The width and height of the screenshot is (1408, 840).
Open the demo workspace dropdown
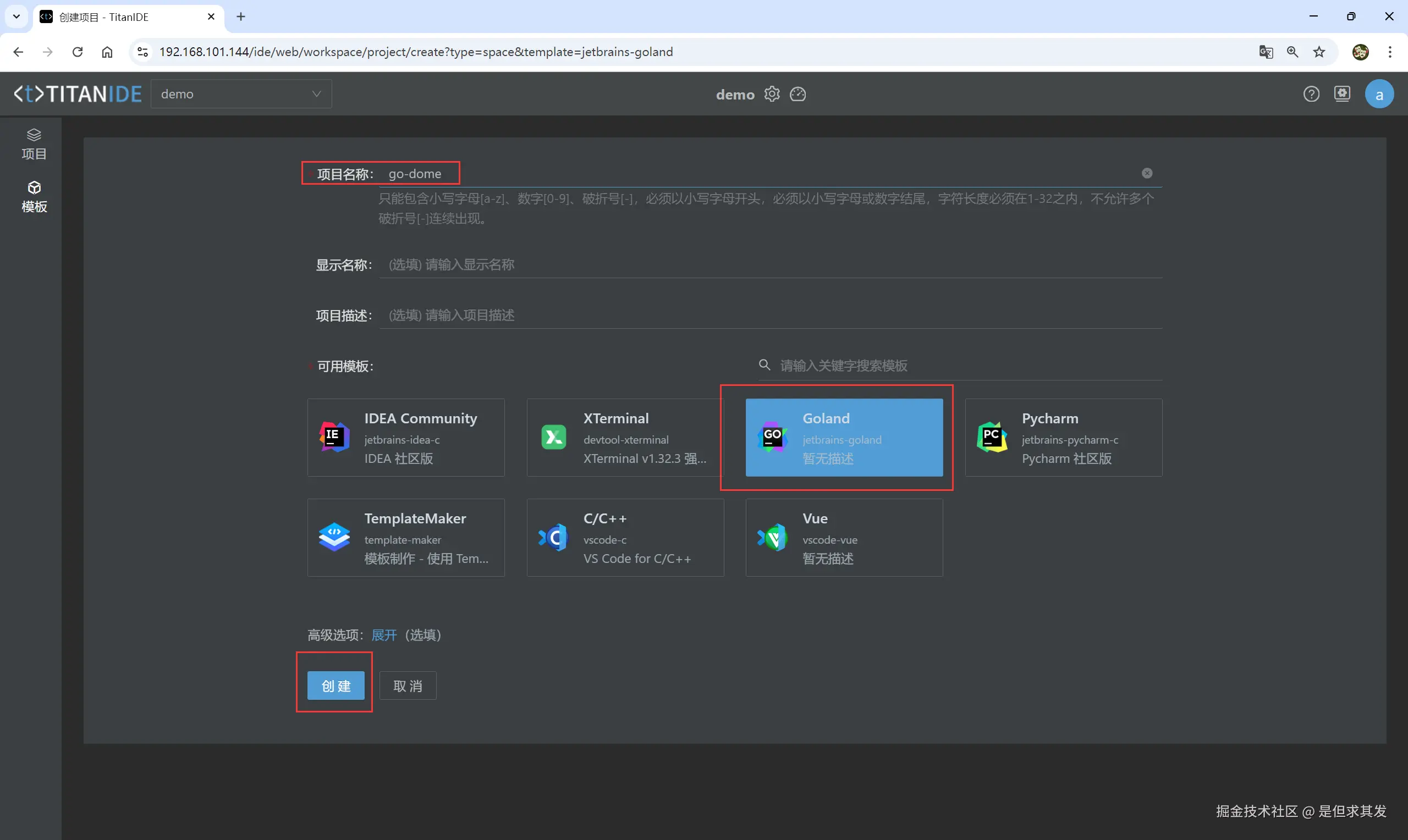[x=241, y=94]
